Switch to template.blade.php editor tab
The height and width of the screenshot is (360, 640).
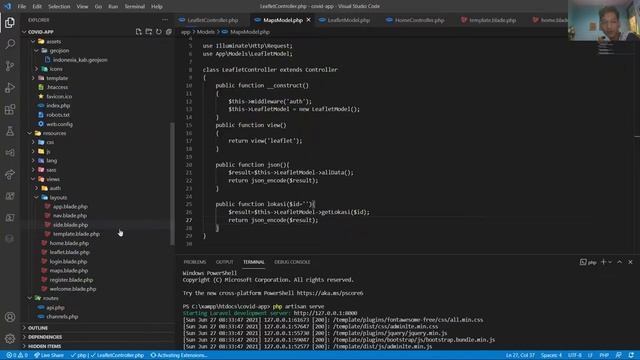492,20
